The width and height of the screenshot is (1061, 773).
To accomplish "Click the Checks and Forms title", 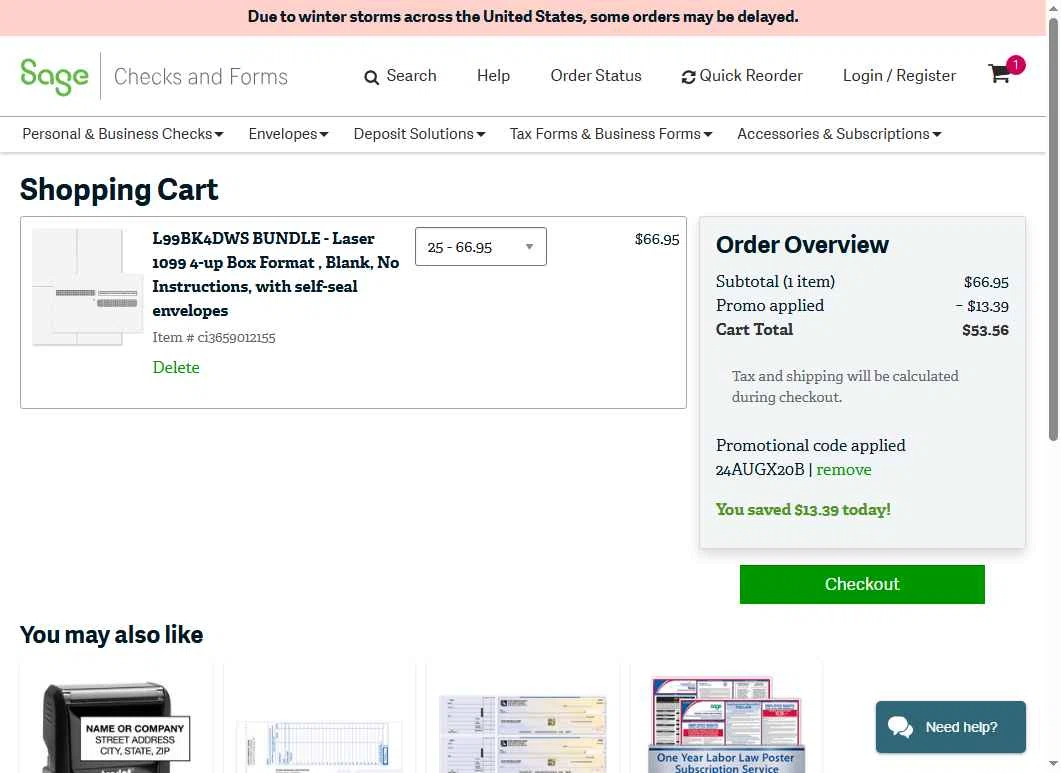I will [200, 76].
